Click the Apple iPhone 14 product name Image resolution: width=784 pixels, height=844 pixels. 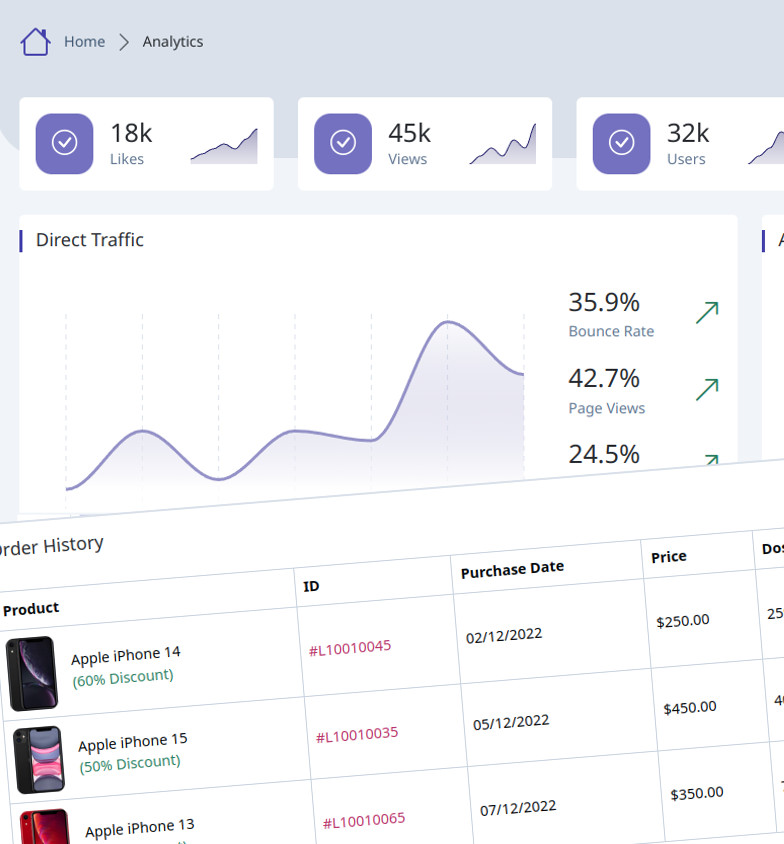click(126, 656)
